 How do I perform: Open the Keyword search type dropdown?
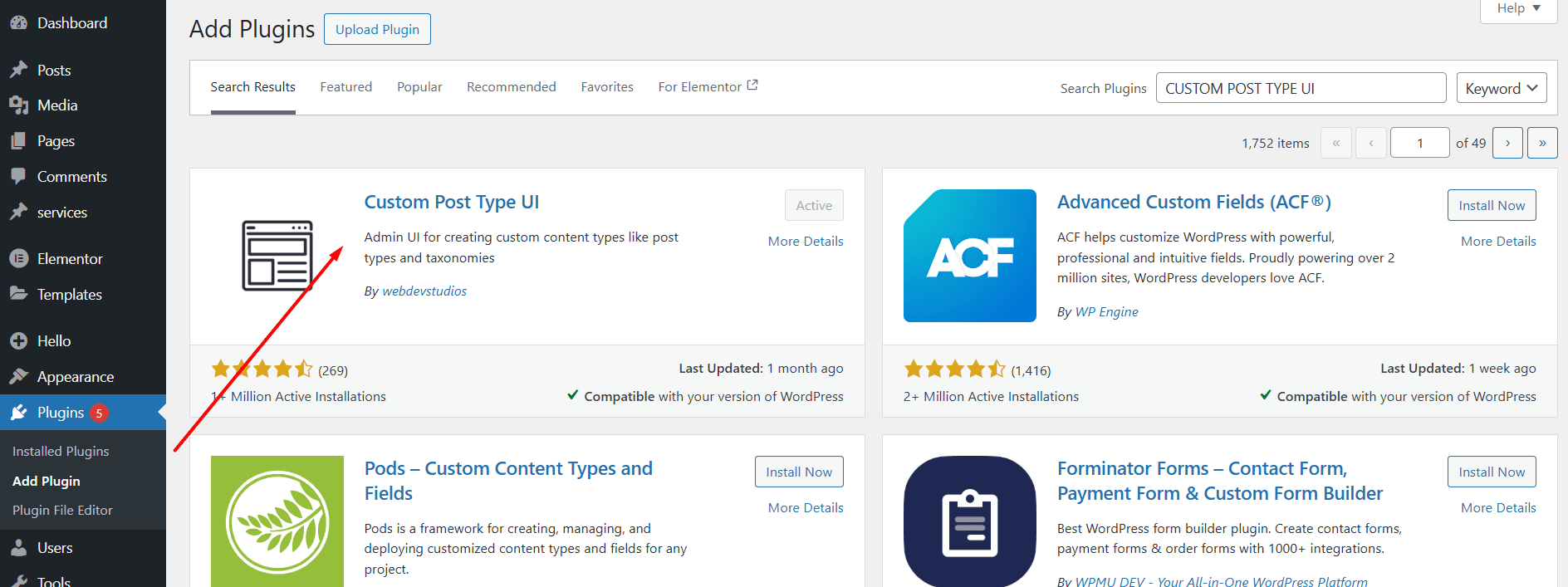1502,88
